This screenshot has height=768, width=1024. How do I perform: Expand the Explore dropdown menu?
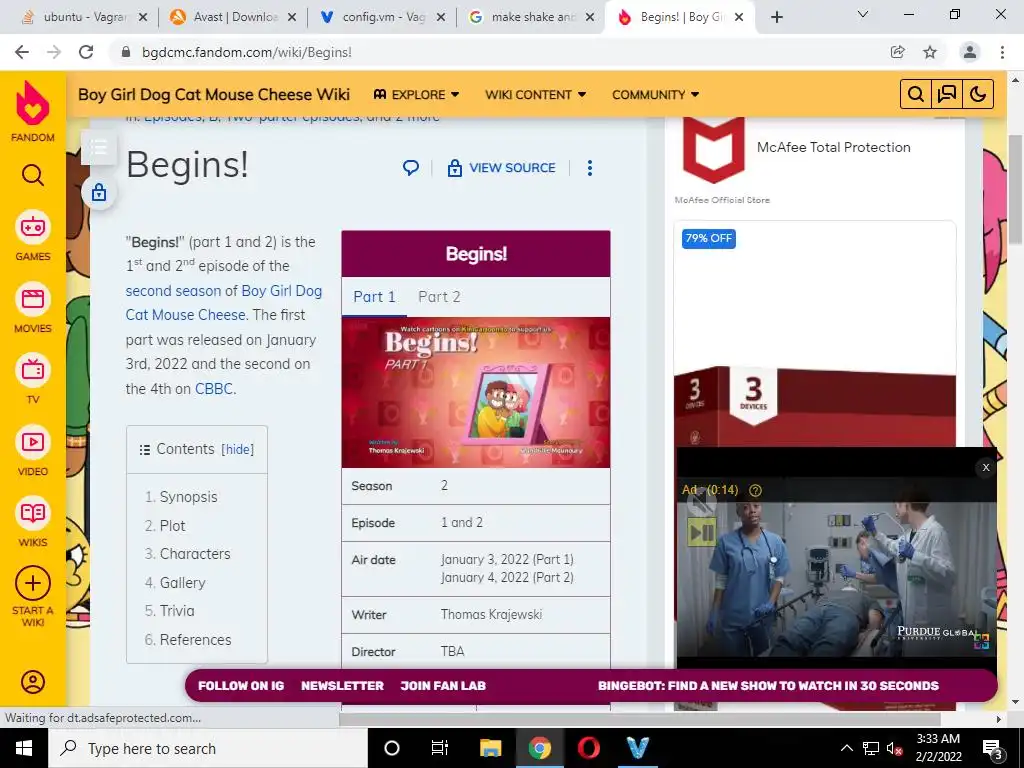point(417,95)
